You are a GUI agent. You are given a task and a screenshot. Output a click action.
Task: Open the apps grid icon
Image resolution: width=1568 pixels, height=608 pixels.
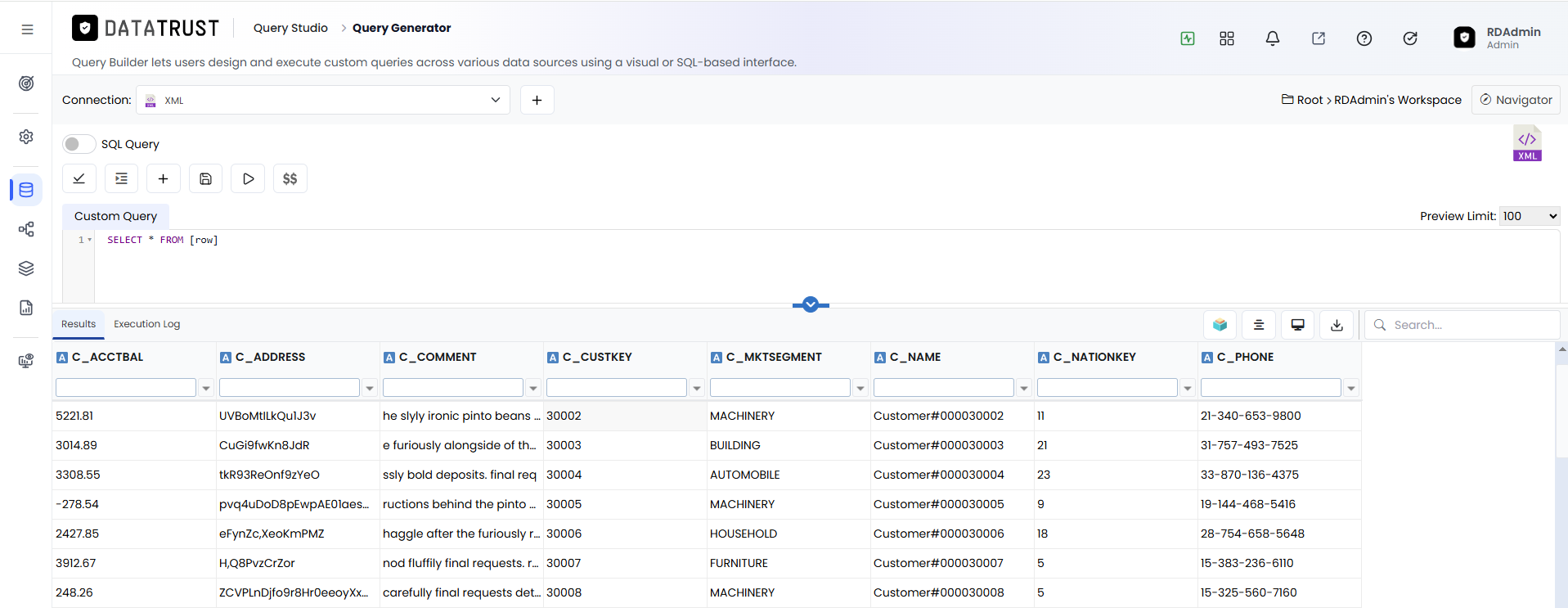1227,38
